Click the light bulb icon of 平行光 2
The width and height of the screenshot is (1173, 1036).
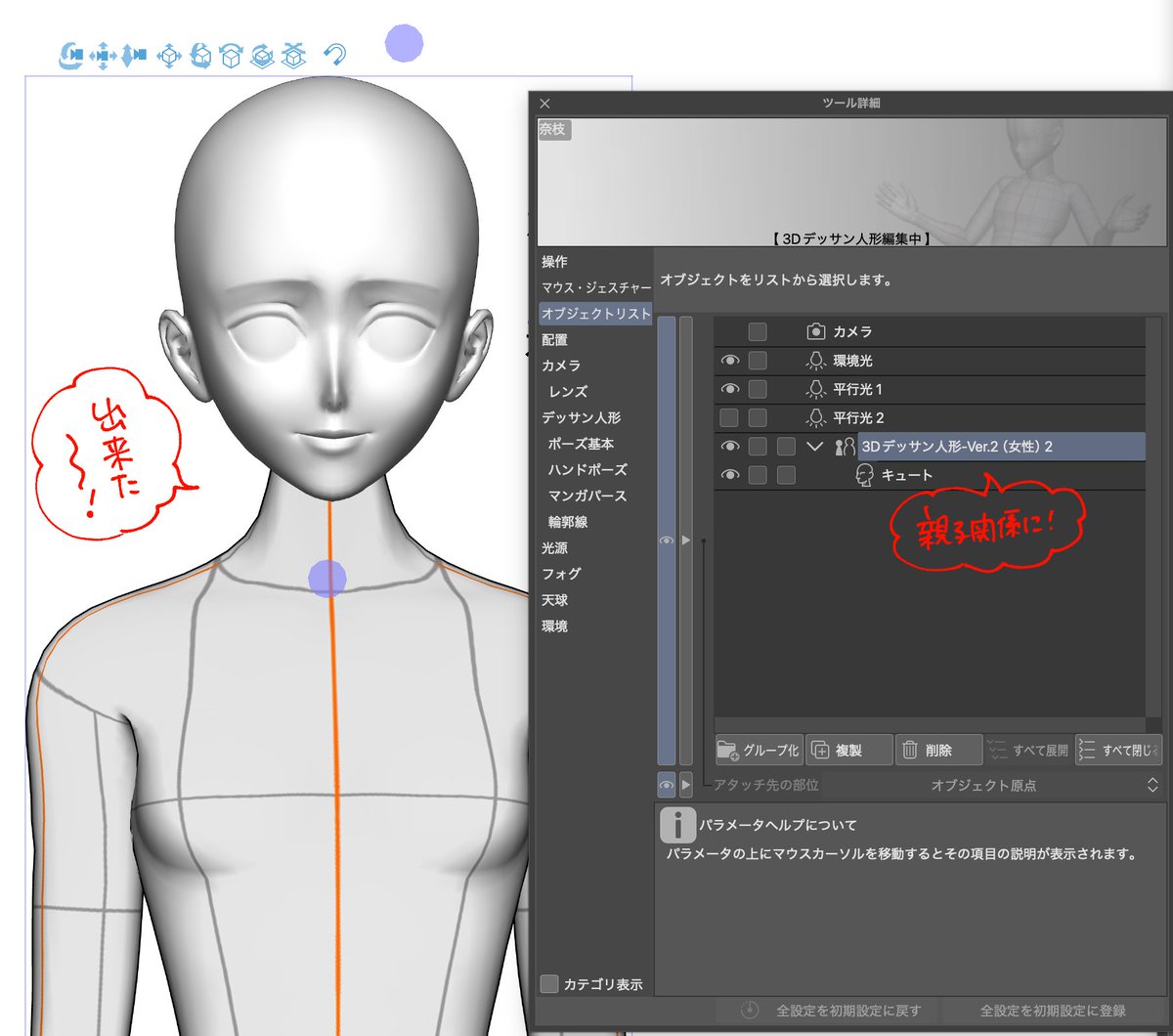point(816,418)
